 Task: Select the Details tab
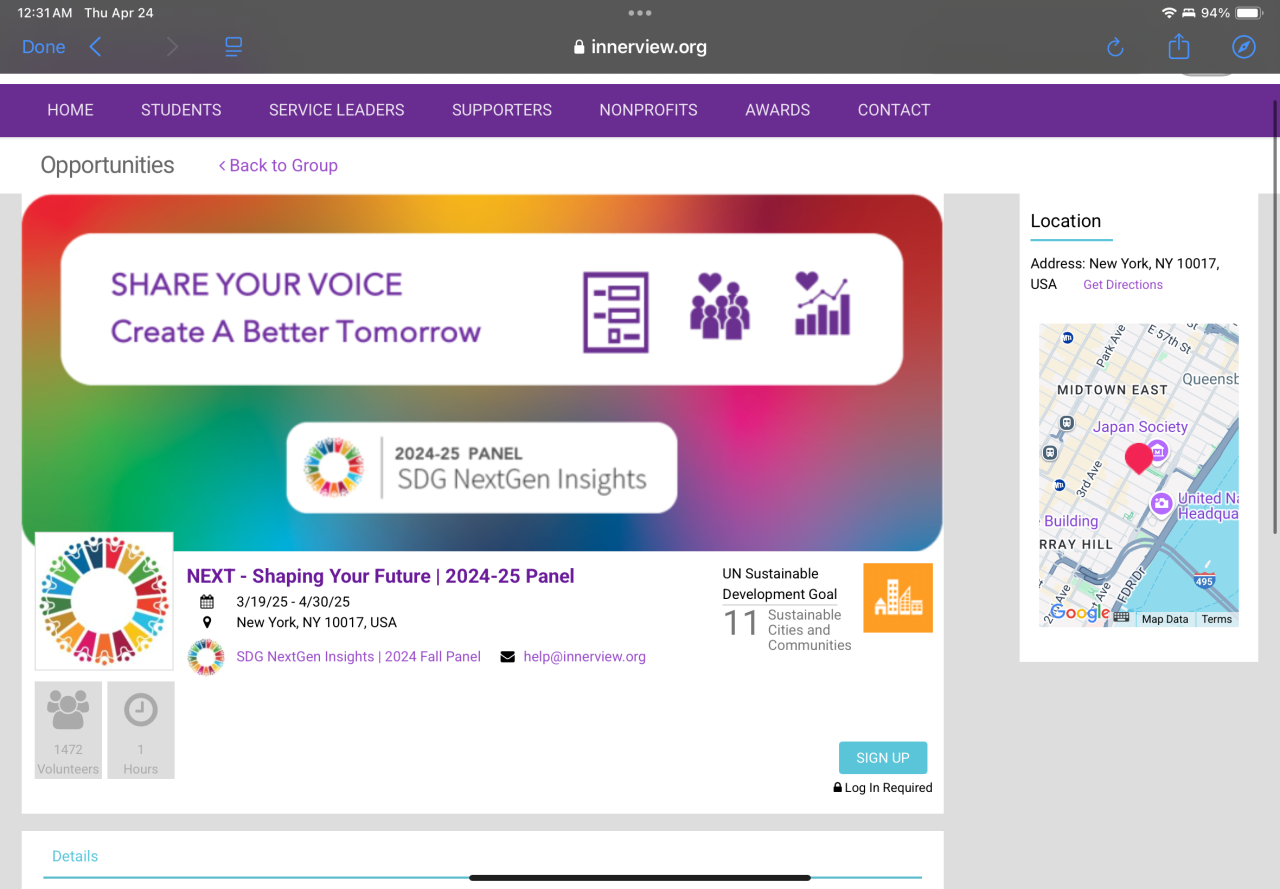point(75,856)
